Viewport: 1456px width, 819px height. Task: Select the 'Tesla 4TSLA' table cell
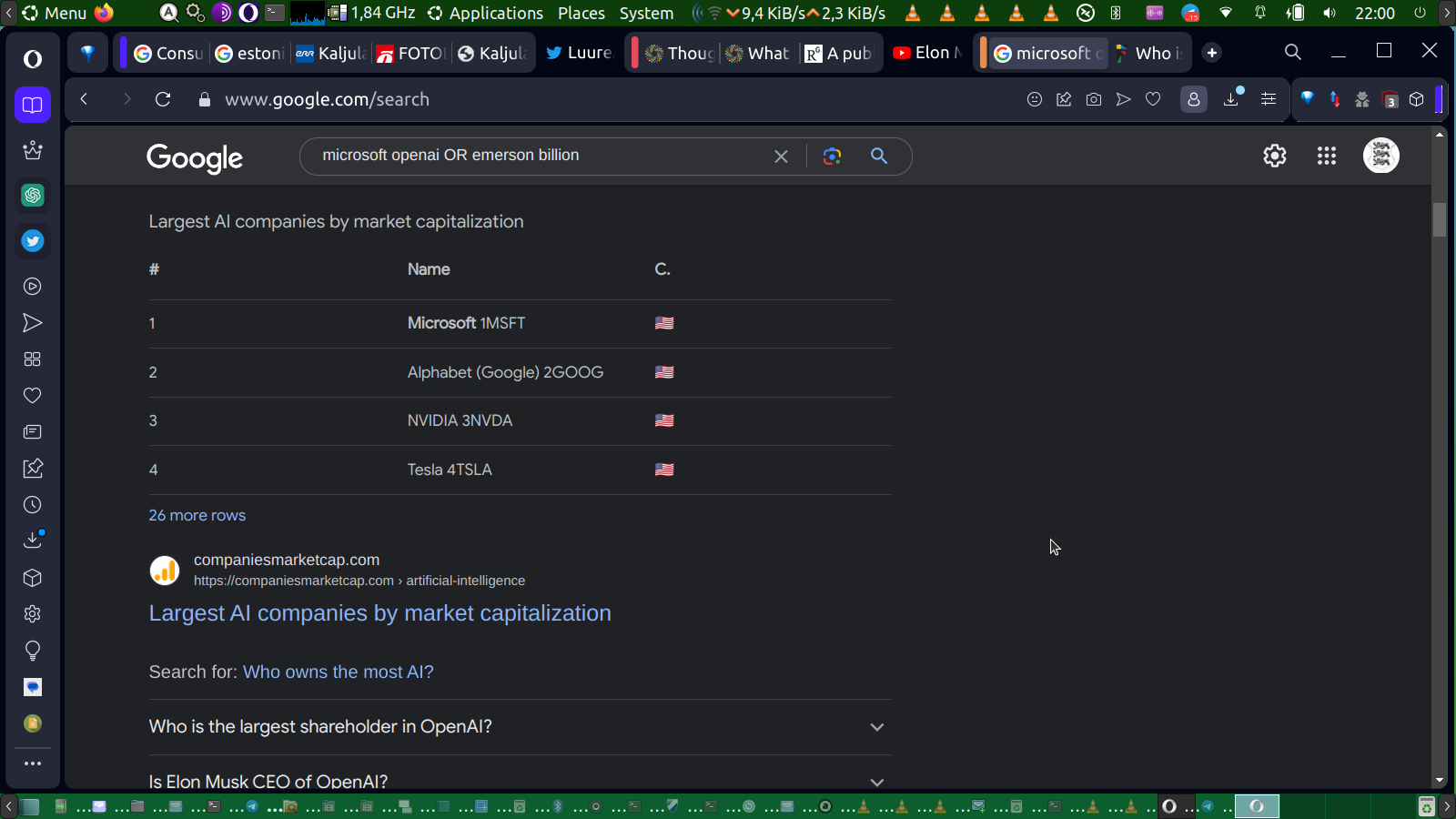[x=450, y=470]
